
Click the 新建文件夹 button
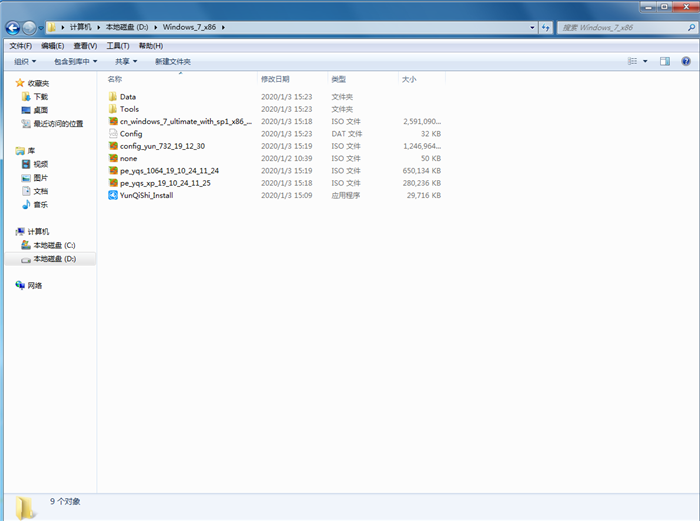tap(173, 62)
